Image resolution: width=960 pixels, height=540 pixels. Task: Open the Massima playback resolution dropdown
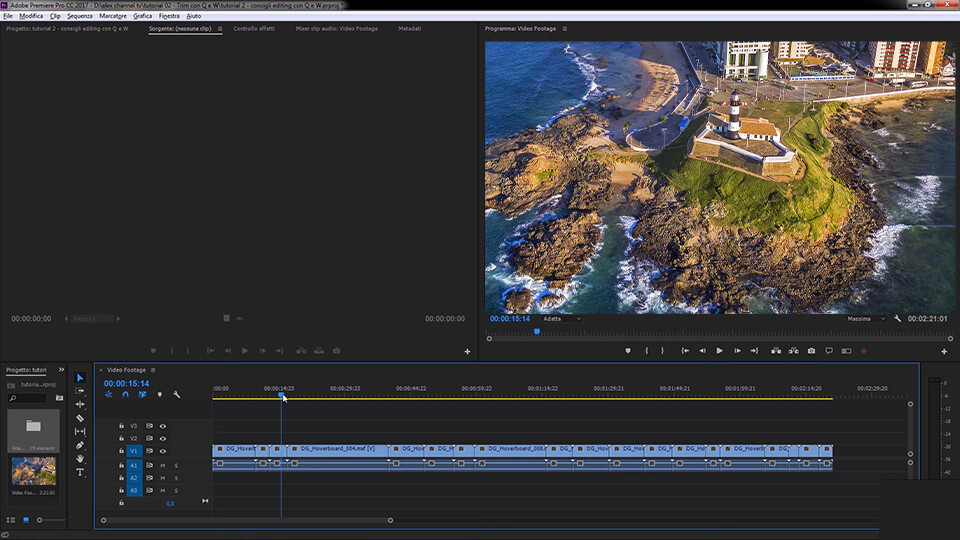866,319
